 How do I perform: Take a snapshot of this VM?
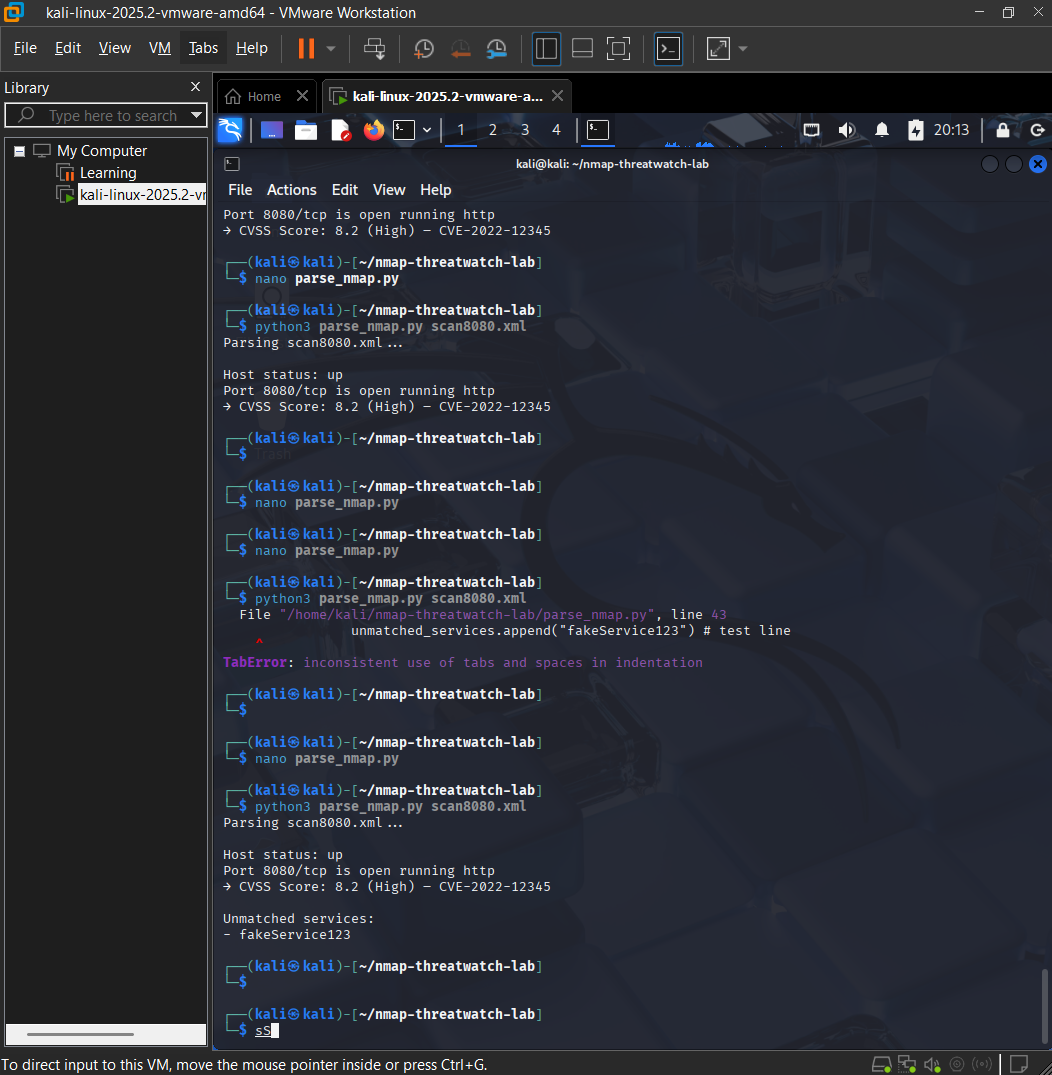424,48
